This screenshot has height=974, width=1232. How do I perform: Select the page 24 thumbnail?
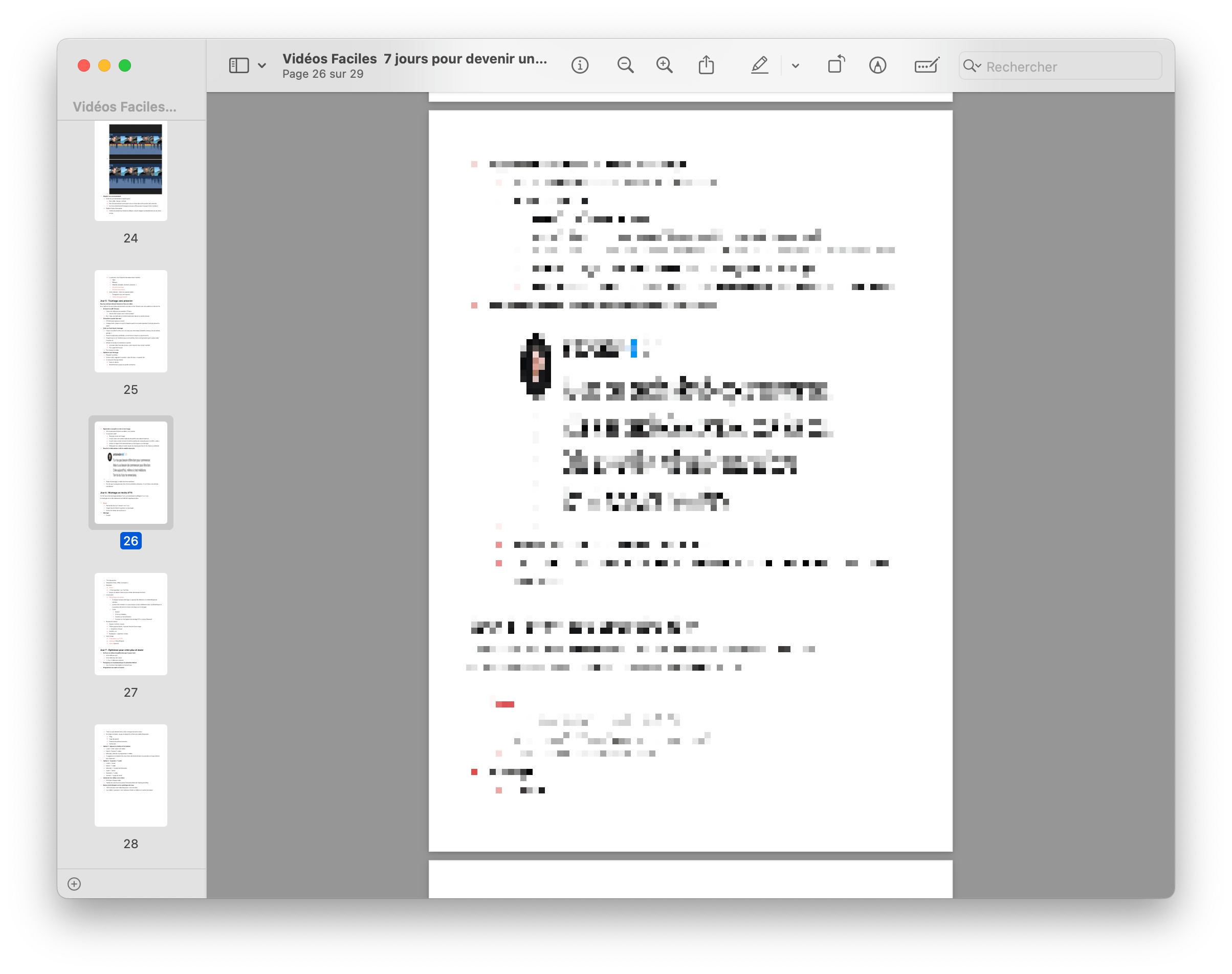tap(130, 172)
